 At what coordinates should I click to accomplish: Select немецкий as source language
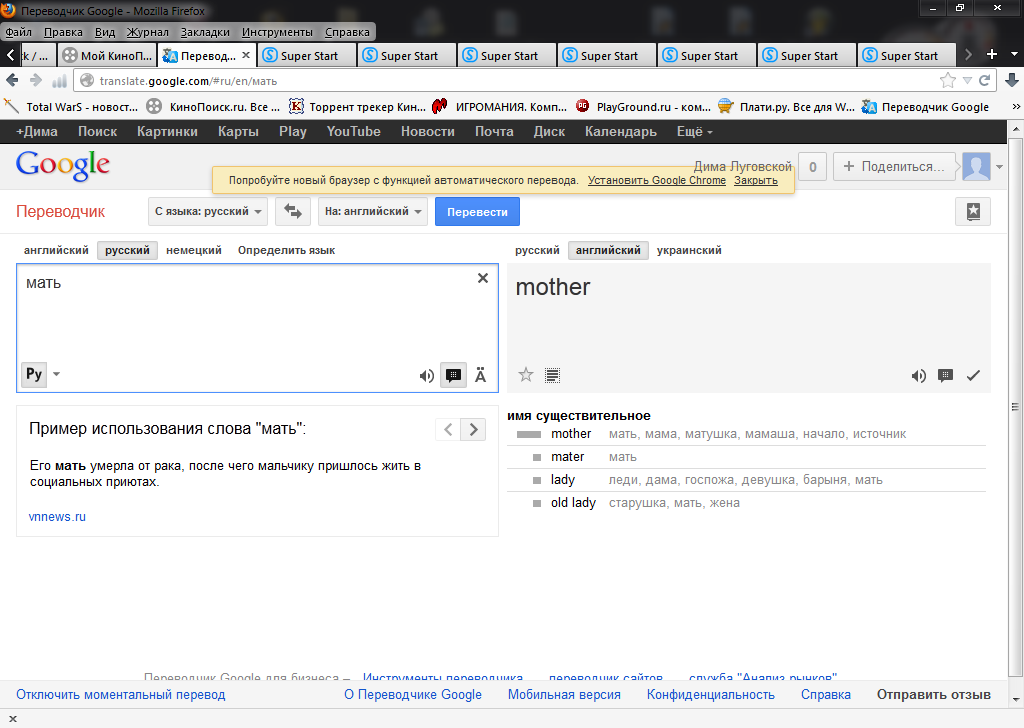pos(194,250)
